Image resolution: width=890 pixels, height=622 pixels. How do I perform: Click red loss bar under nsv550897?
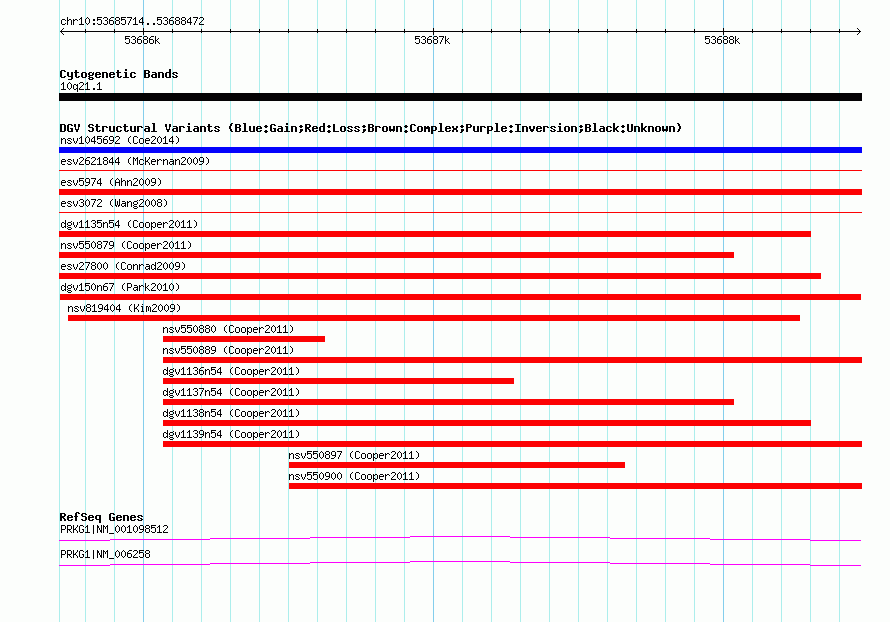tap(457, 465)
